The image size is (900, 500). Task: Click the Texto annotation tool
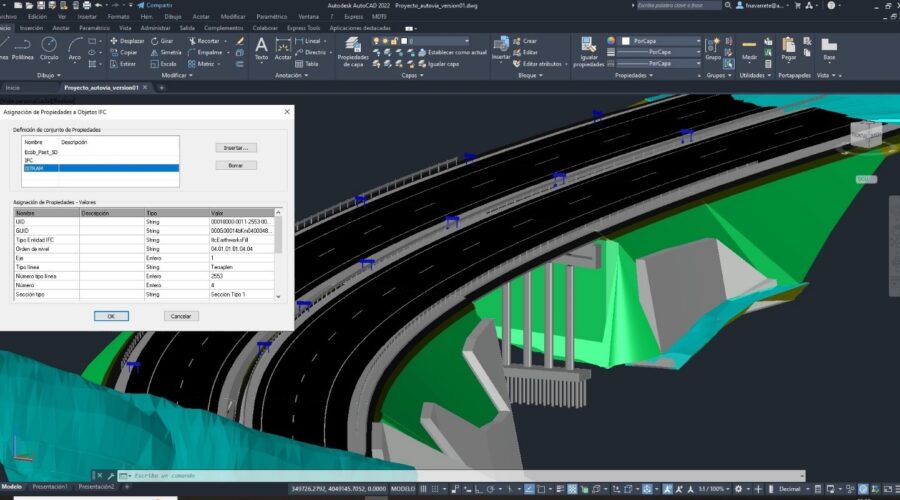tap(261, 49)
